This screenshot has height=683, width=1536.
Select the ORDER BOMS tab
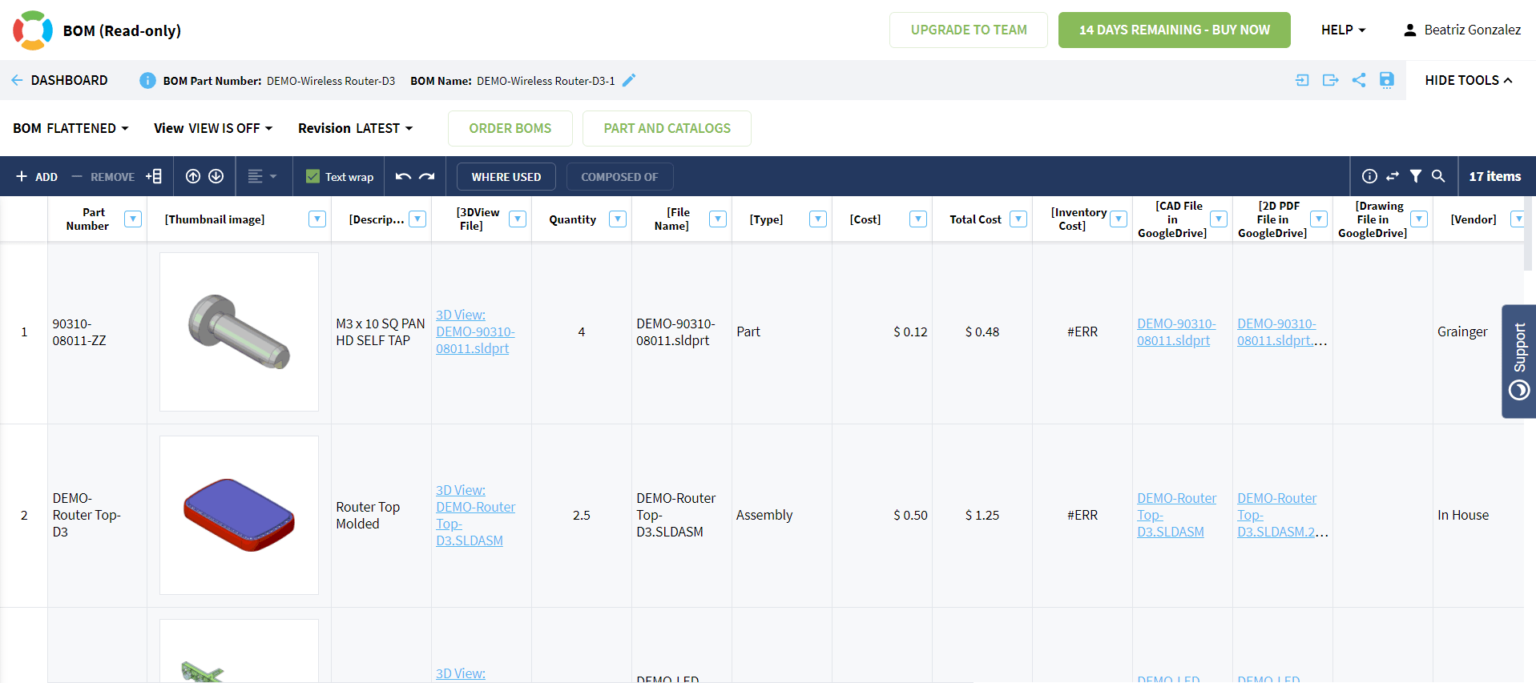(x=510, y=128)
